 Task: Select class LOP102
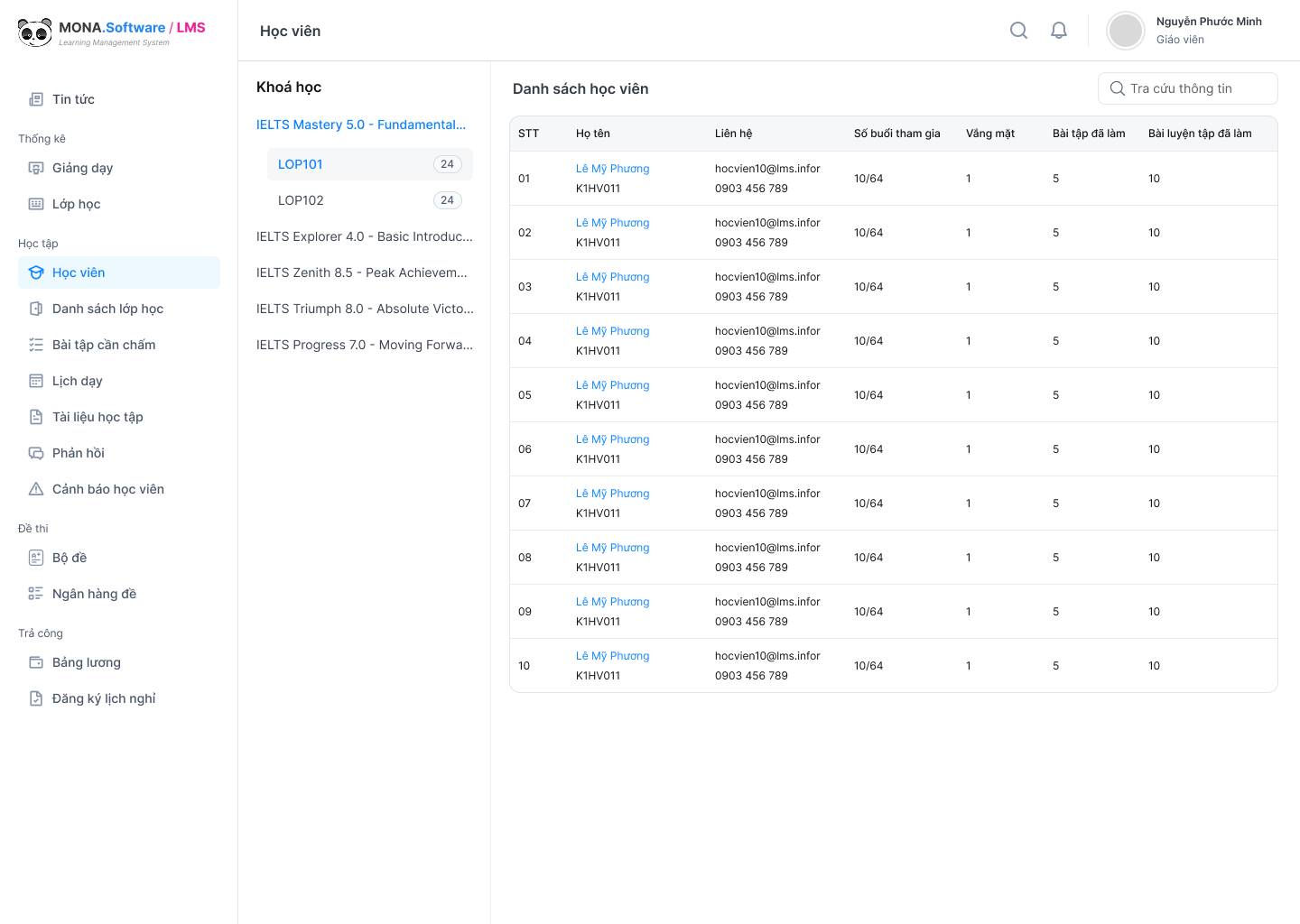[370, 200]
